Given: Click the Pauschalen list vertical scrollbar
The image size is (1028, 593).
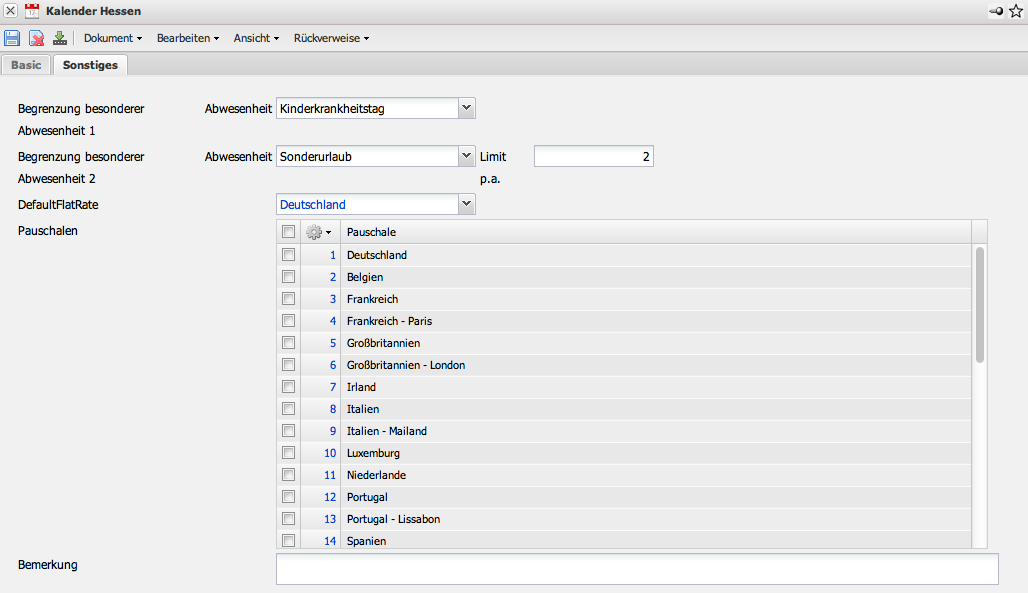Looking at the screenshot, I should (980, 305).
